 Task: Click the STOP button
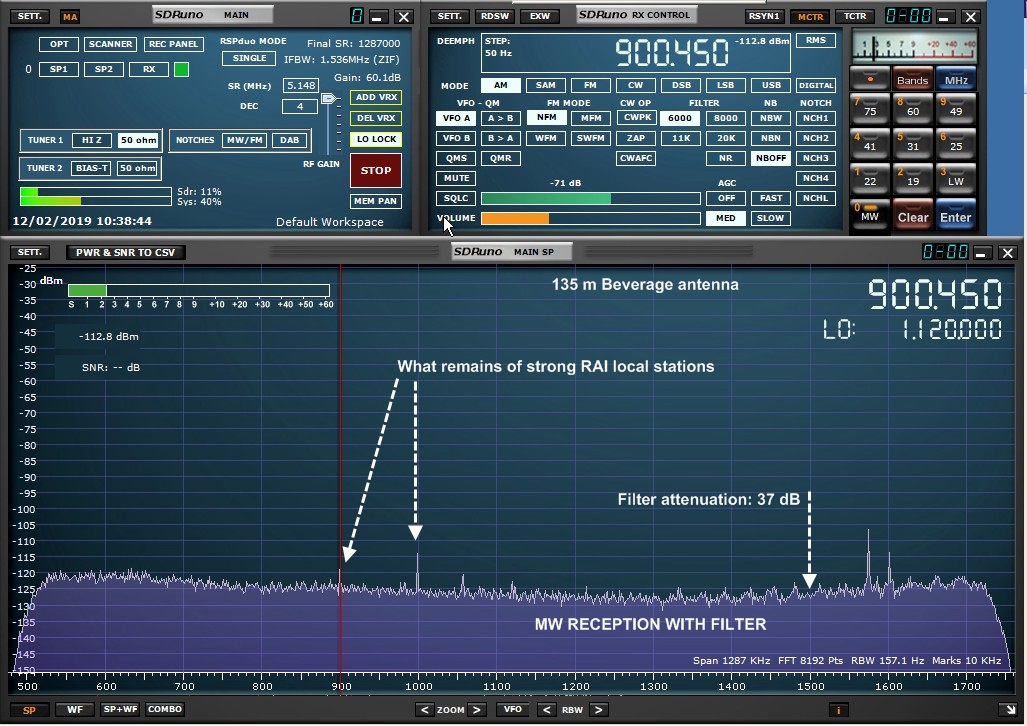[x=376, y=170]
